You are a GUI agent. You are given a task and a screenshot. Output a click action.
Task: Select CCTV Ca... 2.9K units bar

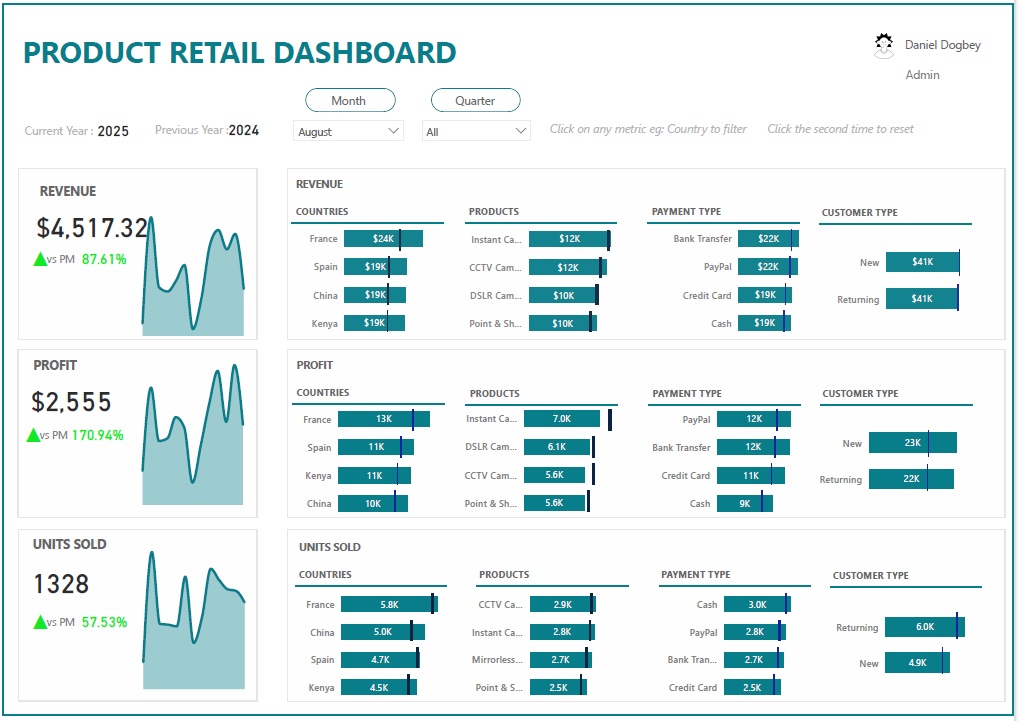click(x=562, y=605)
